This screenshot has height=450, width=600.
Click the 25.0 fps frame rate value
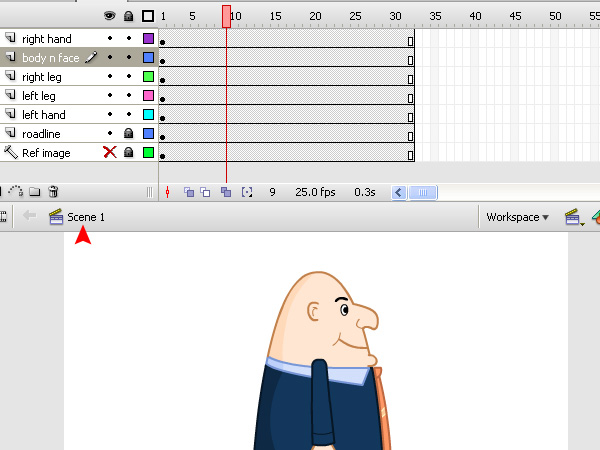click(315, 192)
